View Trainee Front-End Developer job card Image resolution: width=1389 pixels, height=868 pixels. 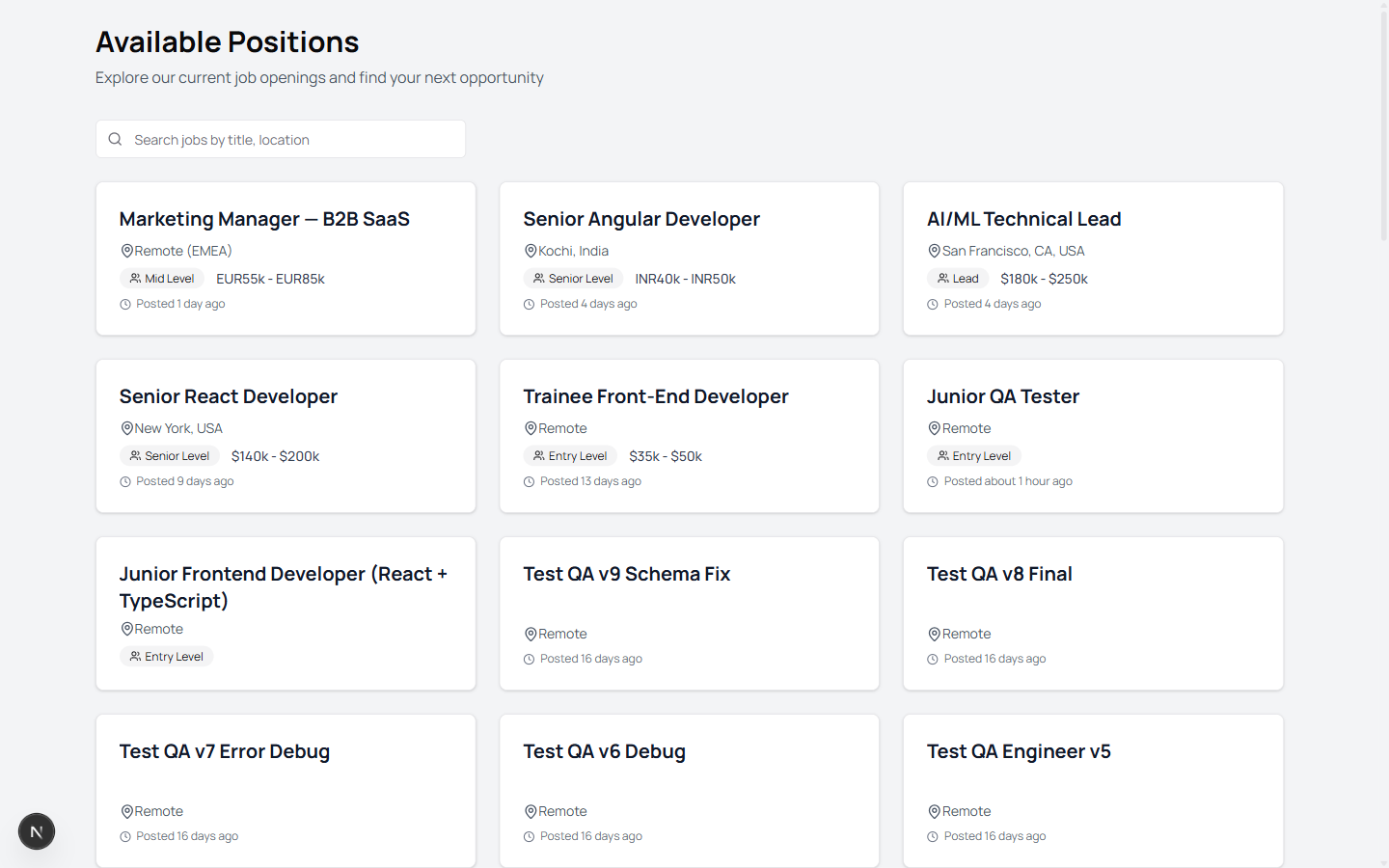656,397
